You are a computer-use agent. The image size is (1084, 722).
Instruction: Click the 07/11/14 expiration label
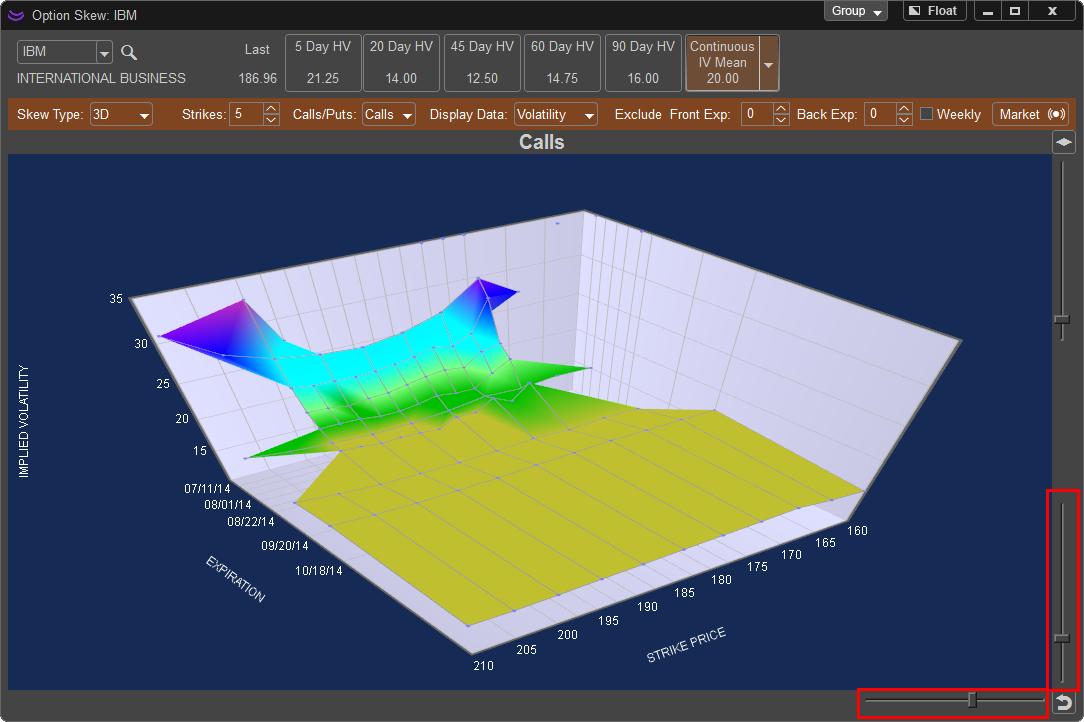(207, 488)
